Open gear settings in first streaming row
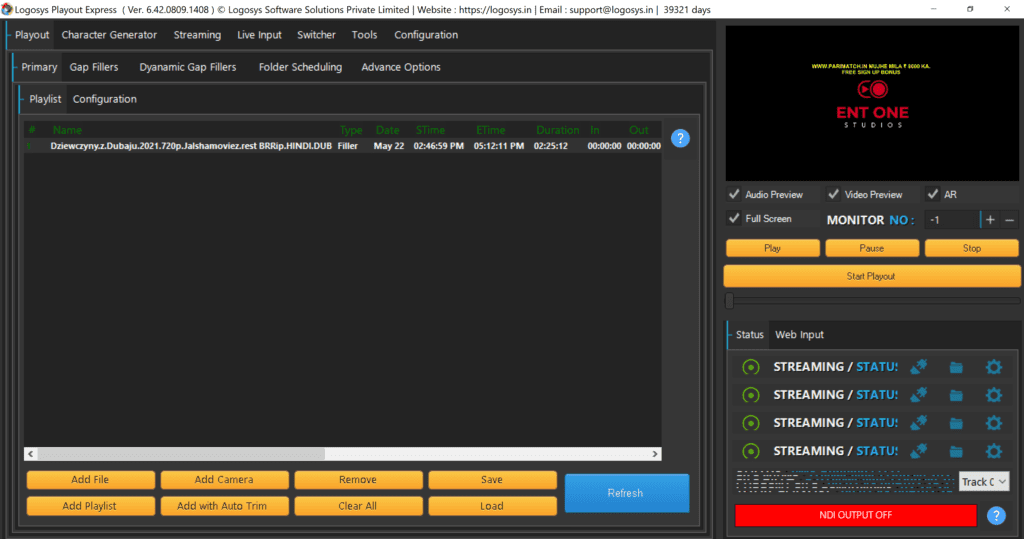 pyautogui.click(x=993, y=367)
